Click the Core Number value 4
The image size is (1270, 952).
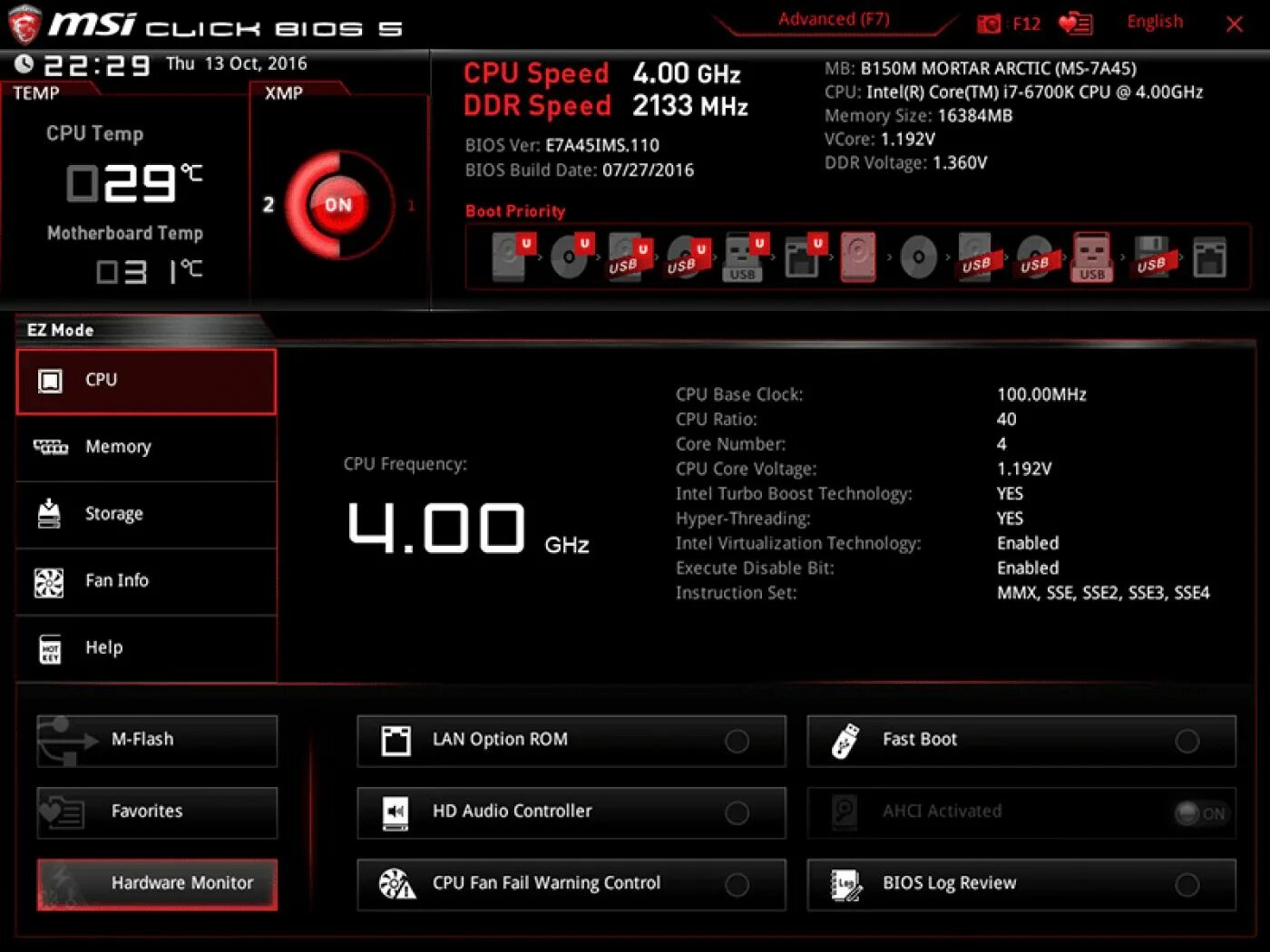point(1001,444)
